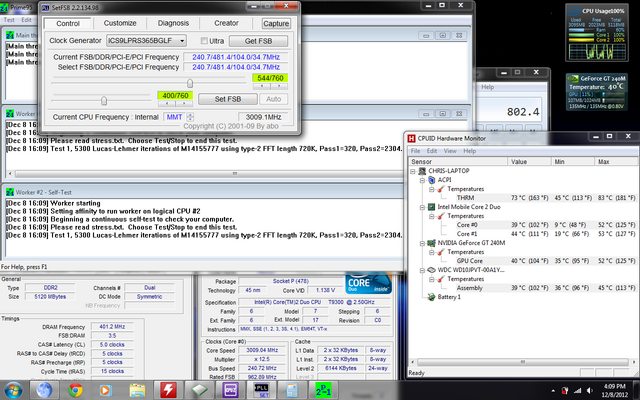
Task: Click the WDC hard drive icon in tree
Action: click(x=431, y=270)
